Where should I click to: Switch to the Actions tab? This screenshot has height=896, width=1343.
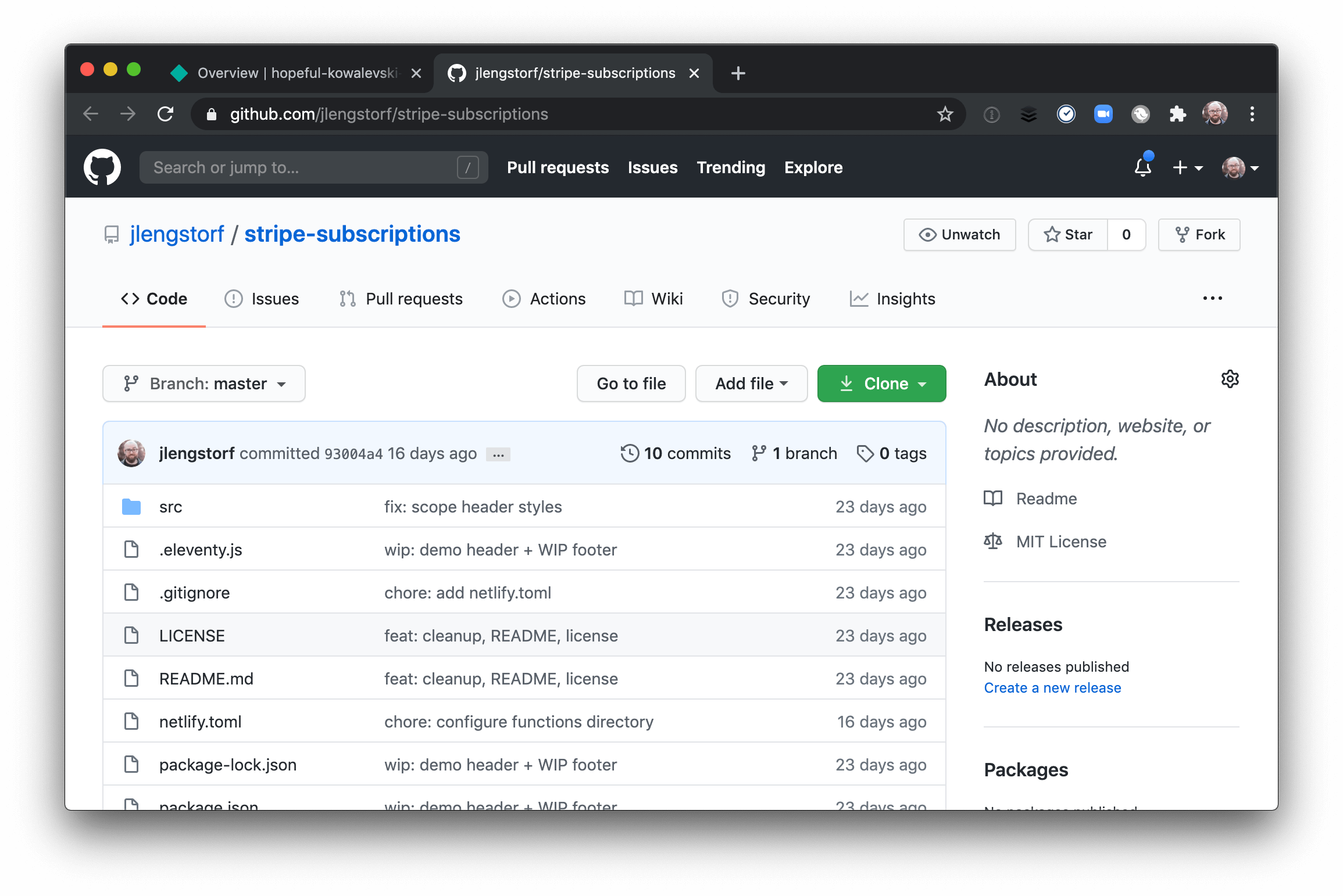click(x=544, y=299)
